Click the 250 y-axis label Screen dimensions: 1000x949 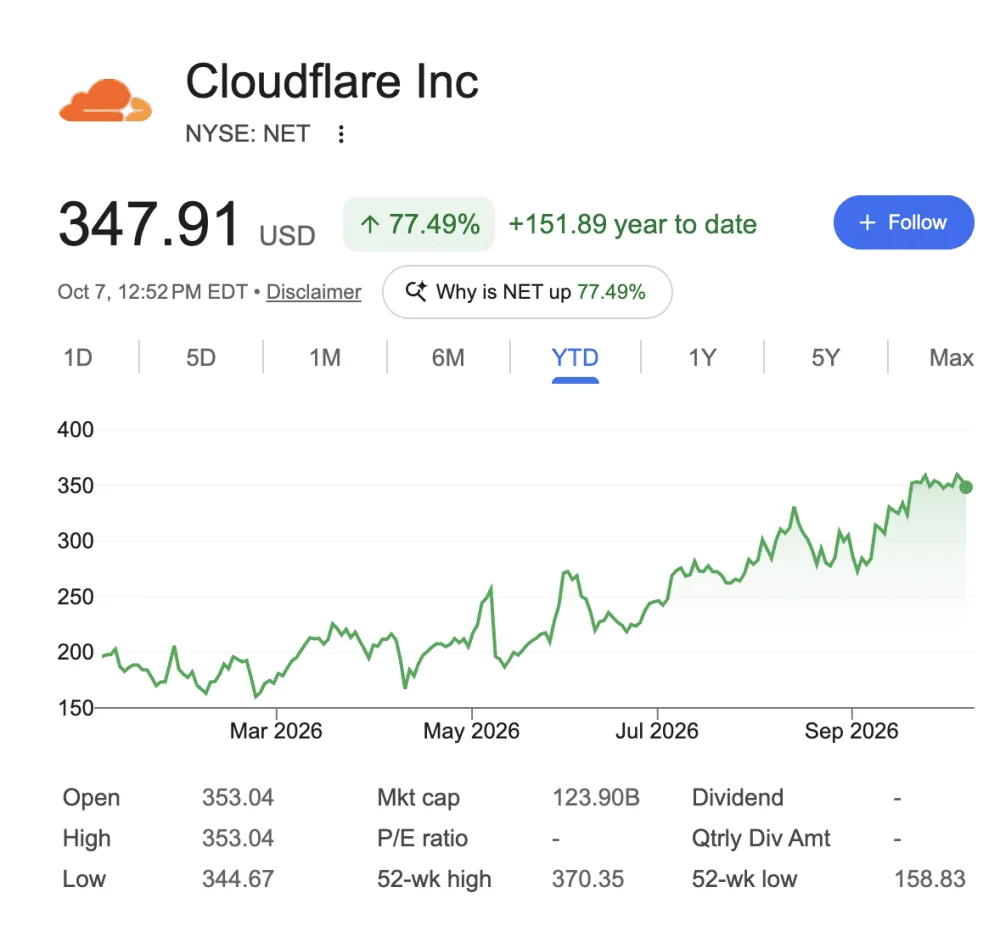pos(75,596)
